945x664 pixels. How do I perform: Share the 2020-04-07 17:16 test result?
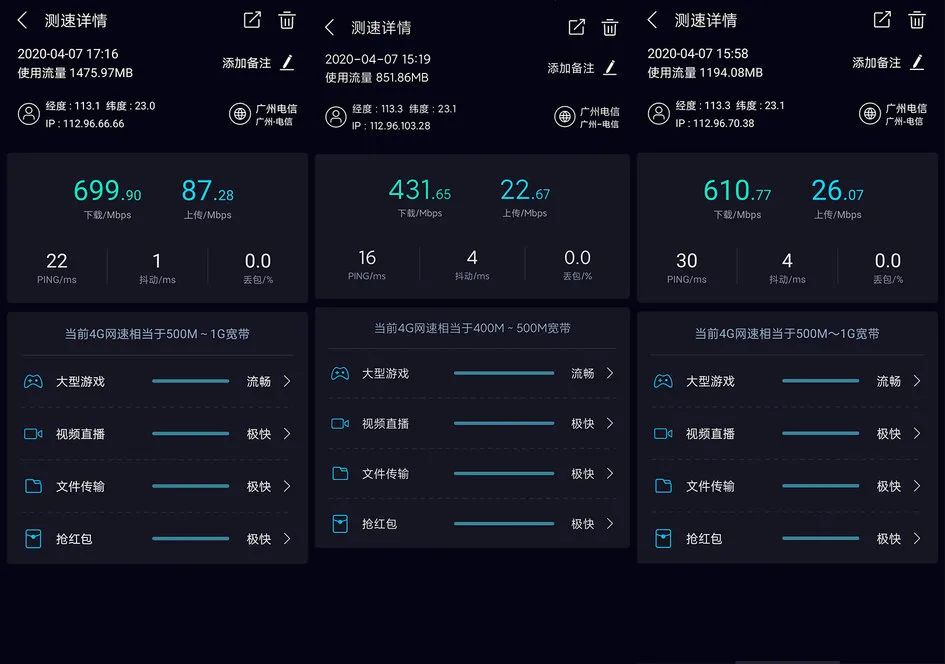[x=252, y=20]
